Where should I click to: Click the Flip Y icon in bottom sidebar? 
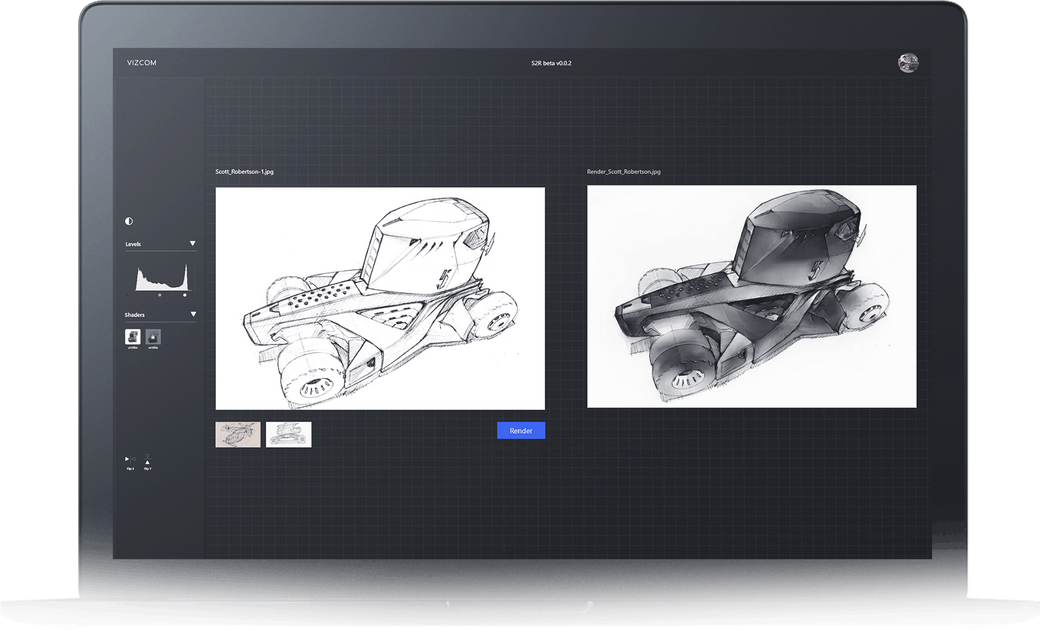coord(147,459)
